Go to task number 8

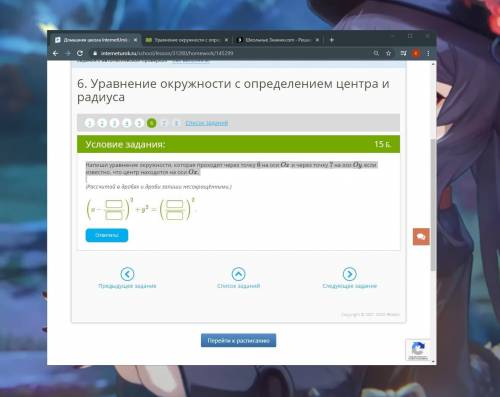click(x=176, y=123)
